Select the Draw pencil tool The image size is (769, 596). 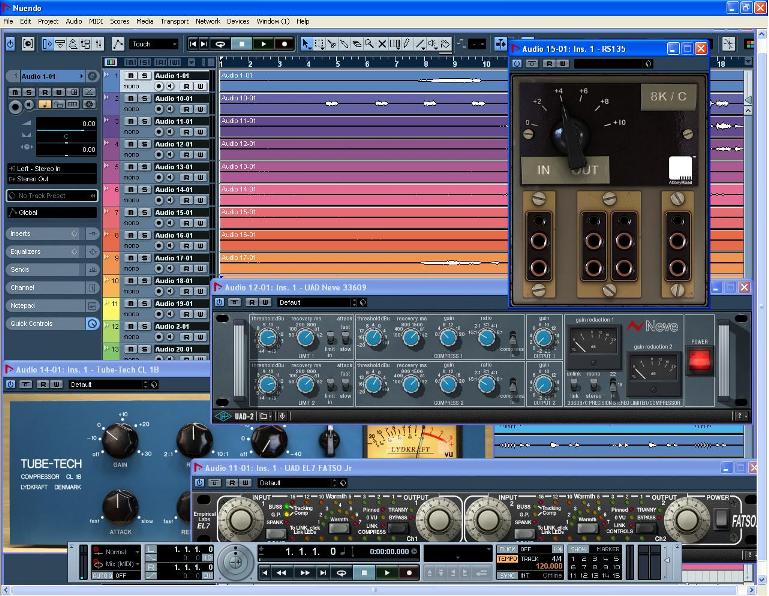pos(407,44)
